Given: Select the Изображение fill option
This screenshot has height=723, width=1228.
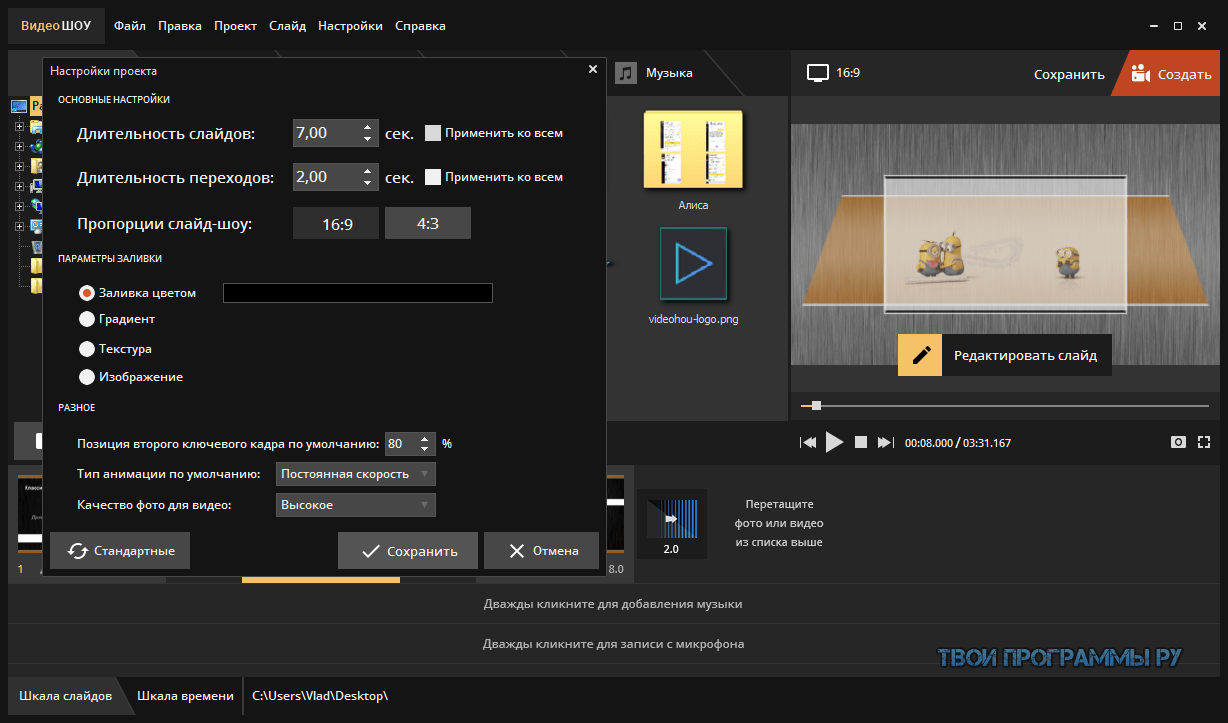Looking at the screenshot, I should pyautogui.click(x=87, y=377).
